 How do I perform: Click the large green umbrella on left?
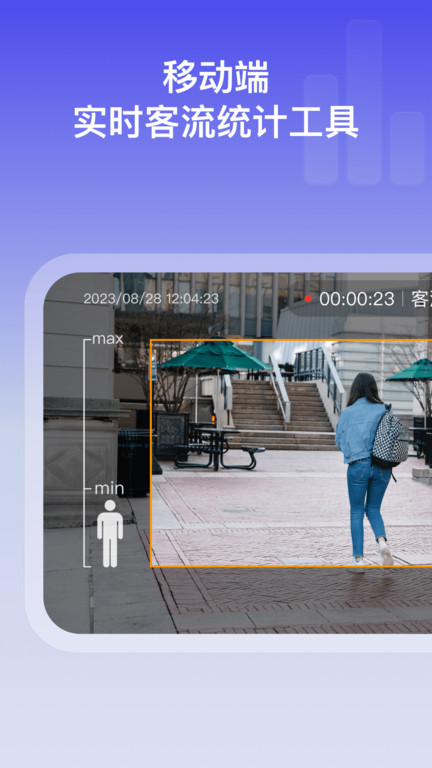[x=214, y=356]
